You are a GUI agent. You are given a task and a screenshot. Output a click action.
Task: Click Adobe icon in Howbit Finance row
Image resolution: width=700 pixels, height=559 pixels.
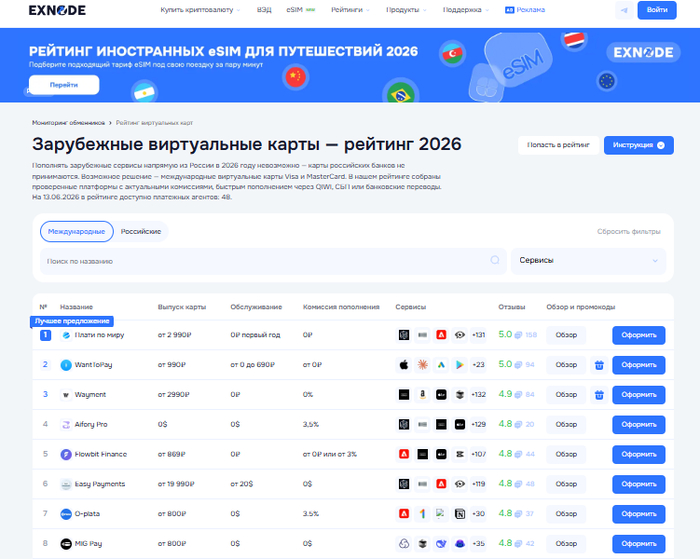404,454
